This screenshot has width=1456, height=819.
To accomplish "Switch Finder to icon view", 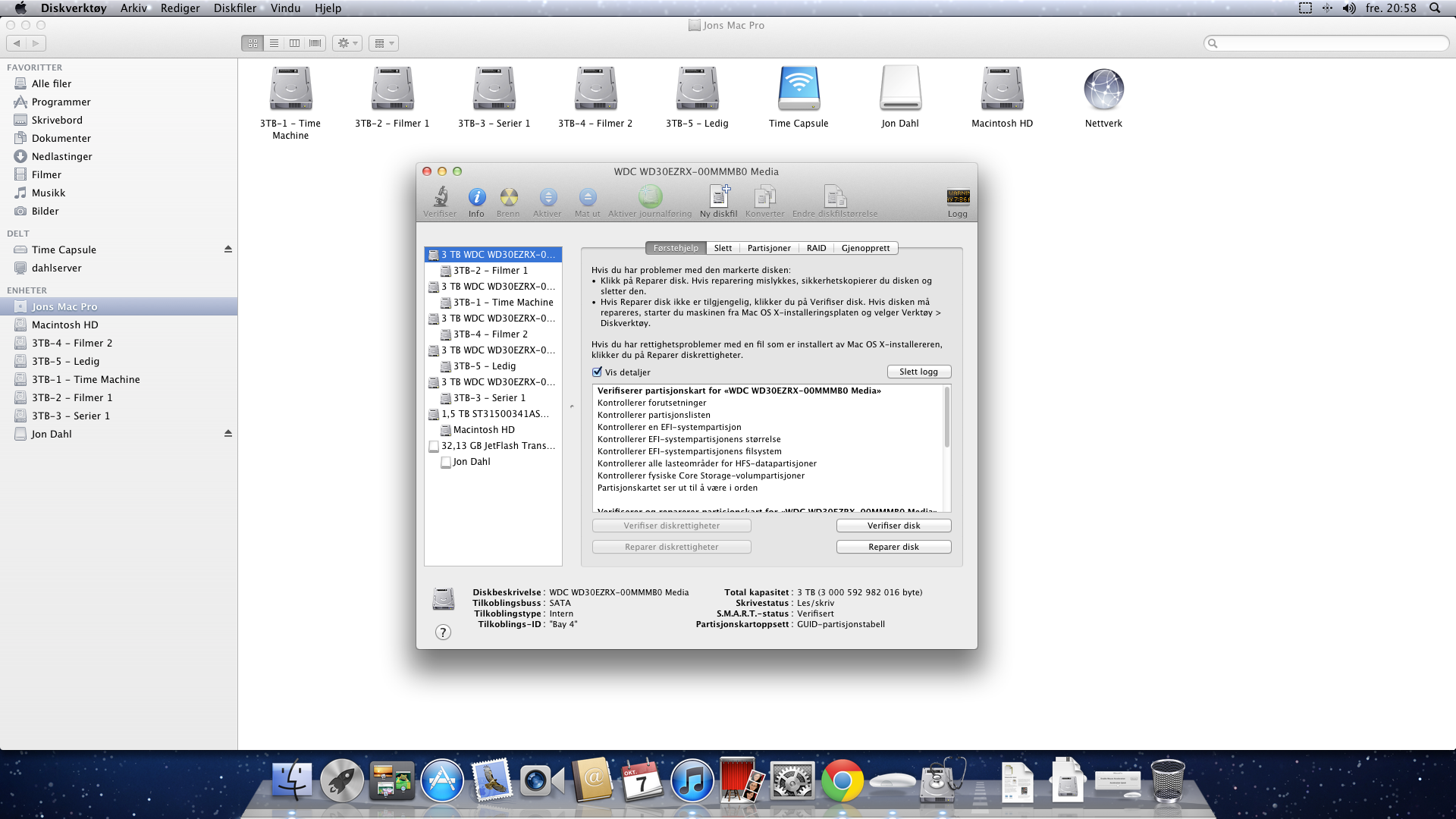I will coord(253,43).
